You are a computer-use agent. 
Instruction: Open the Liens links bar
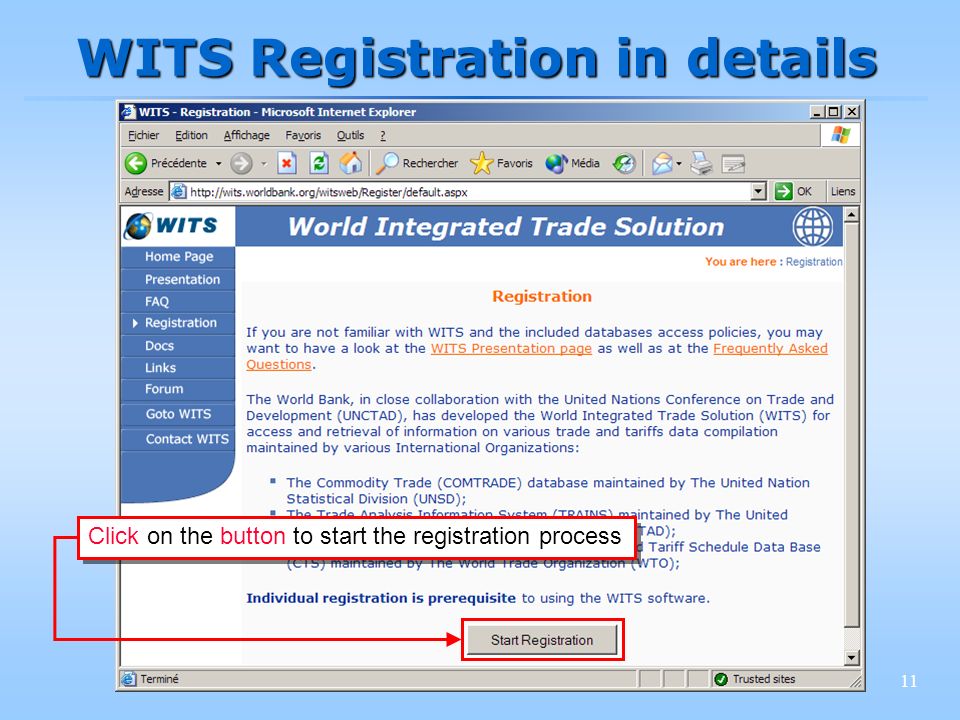tap(842, 191)
